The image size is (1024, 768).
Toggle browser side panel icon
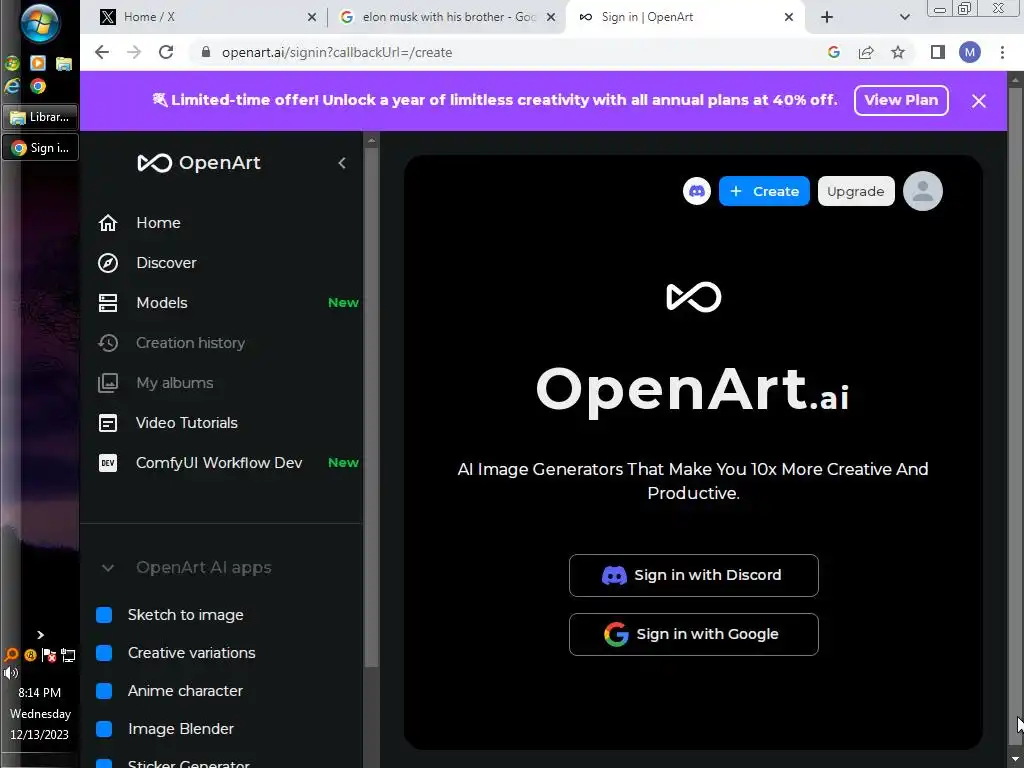coord(938,52)
